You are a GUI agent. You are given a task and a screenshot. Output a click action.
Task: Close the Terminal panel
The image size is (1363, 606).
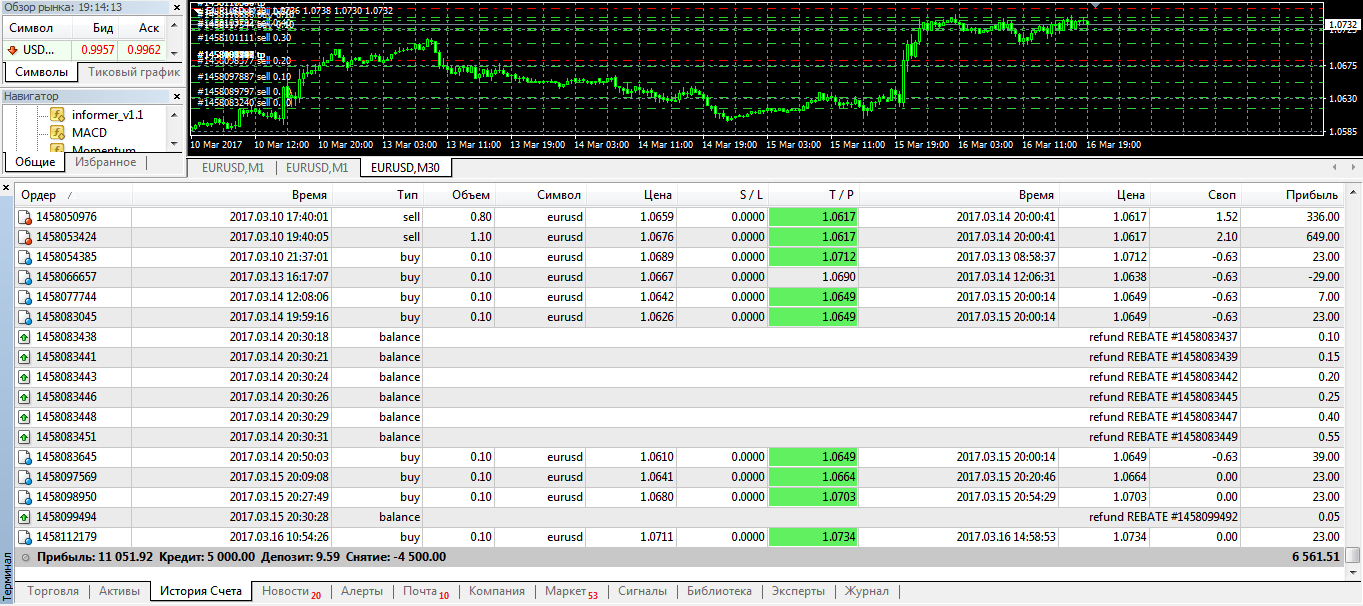pos(6,187)
